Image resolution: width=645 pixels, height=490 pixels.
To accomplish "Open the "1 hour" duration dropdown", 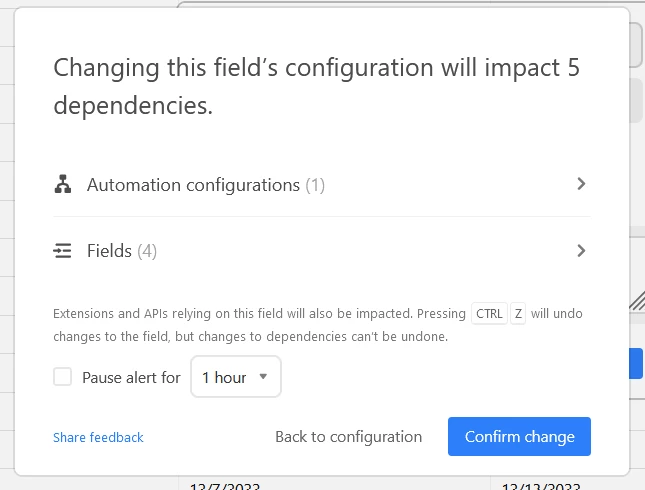I will click(236, 376).
